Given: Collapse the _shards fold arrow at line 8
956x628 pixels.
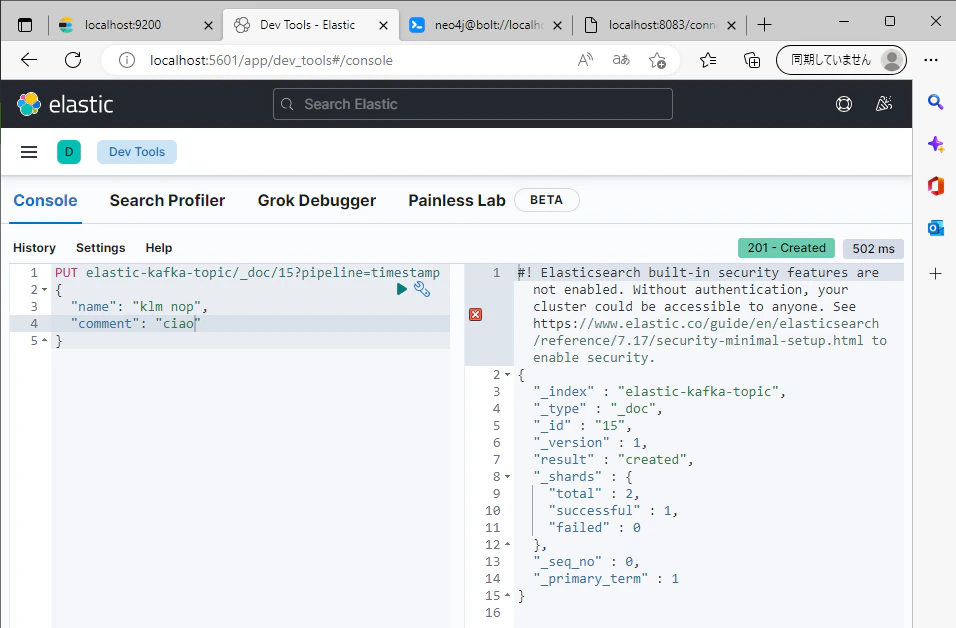Looking at the screenshot, I should pos(507,477).
